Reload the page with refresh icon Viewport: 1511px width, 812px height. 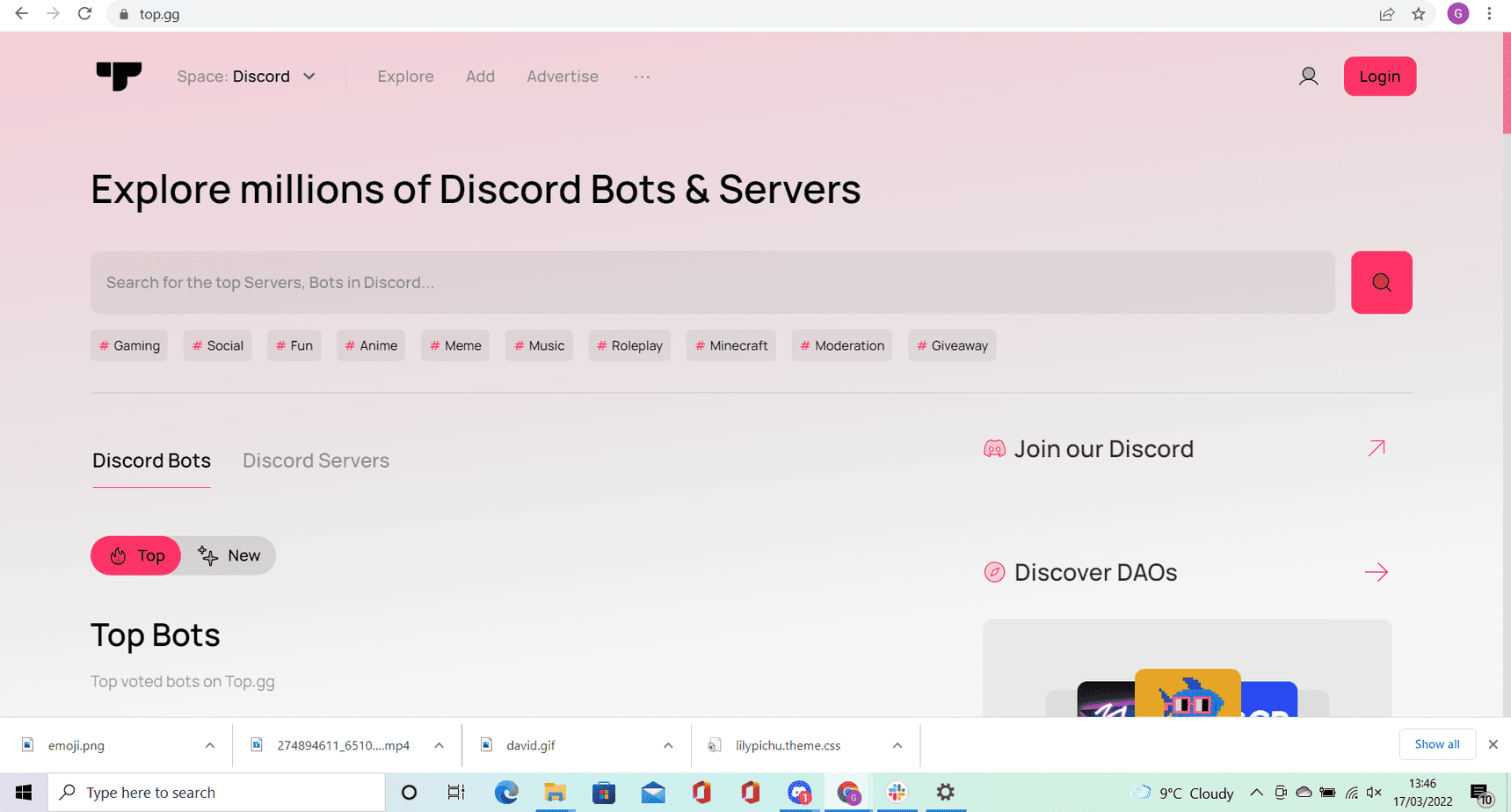click(84, 14)
